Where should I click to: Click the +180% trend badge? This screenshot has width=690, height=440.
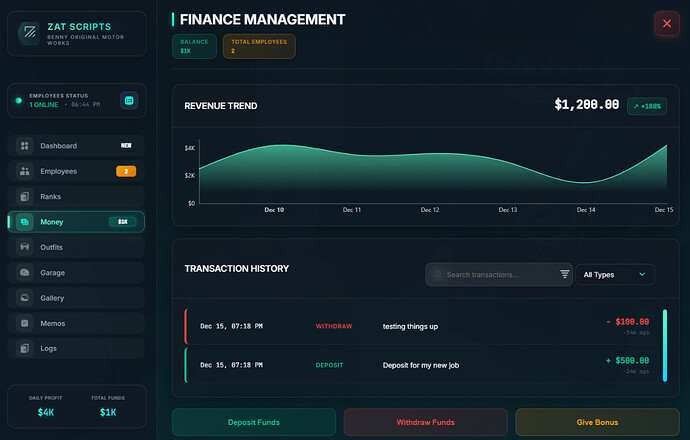pos(647,106)
